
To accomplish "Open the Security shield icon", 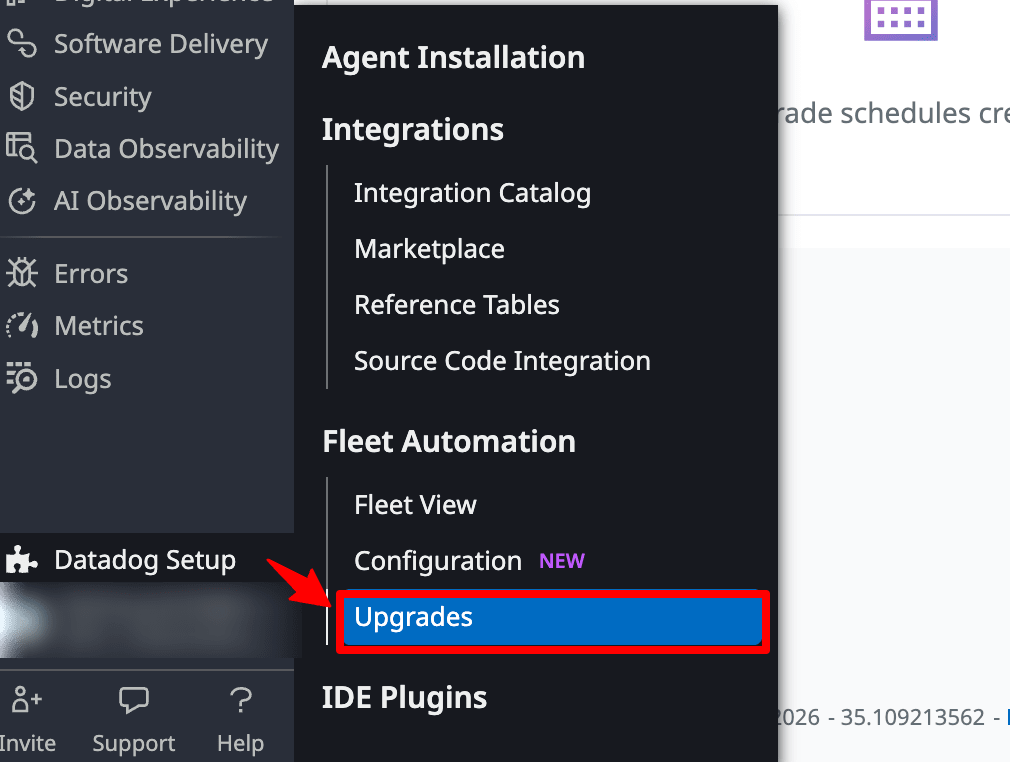I will (x=21, y=96).
